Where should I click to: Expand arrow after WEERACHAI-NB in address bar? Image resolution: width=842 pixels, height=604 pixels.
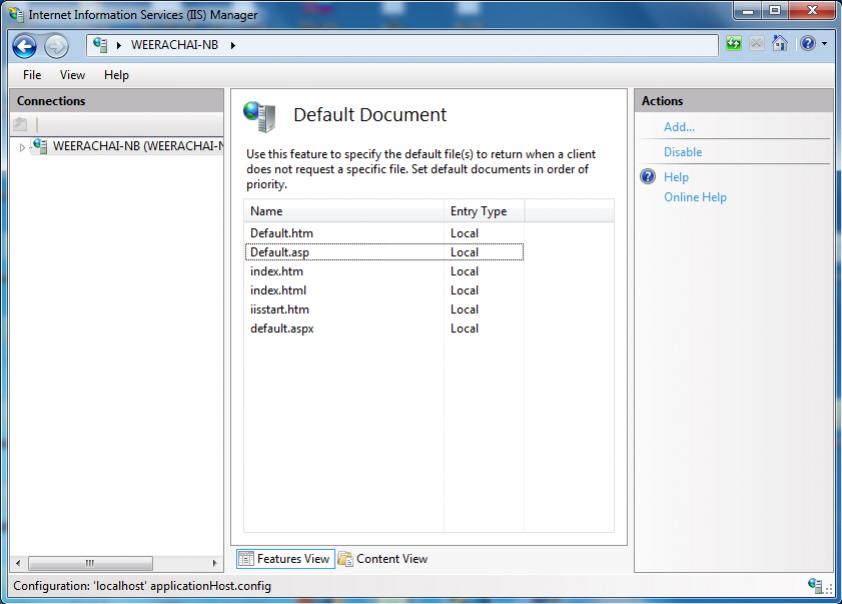point(233,46)
